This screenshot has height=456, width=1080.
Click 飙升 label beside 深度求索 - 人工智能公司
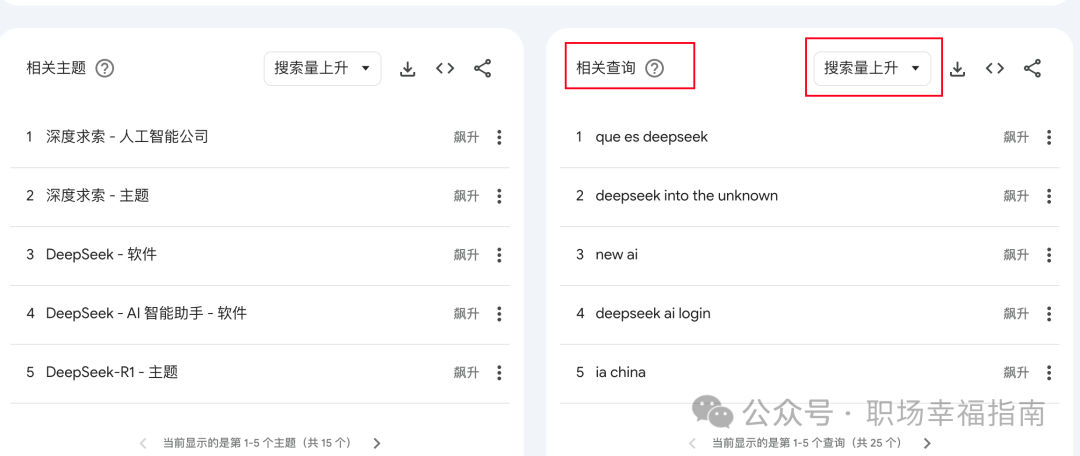pos(466,137)
